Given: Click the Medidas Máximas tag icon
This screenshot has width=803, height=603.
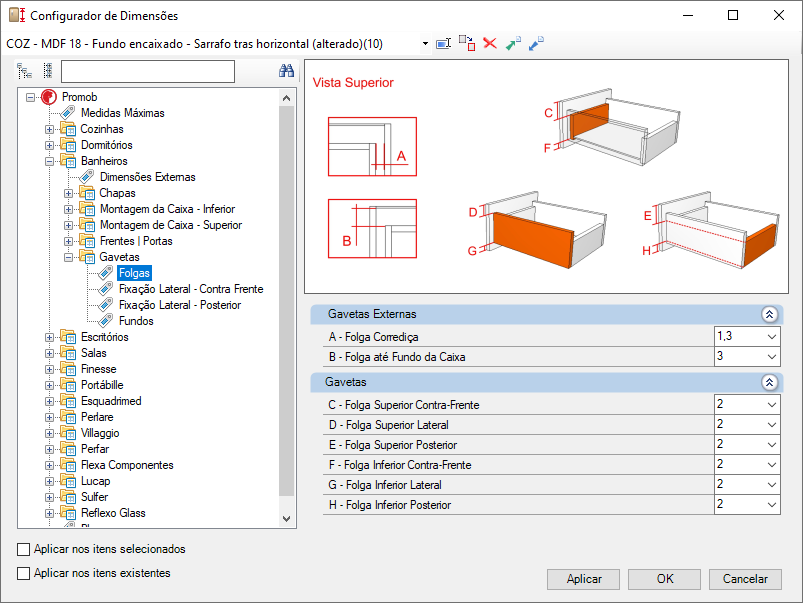Looking at the screenshot, I should point(68,113).
